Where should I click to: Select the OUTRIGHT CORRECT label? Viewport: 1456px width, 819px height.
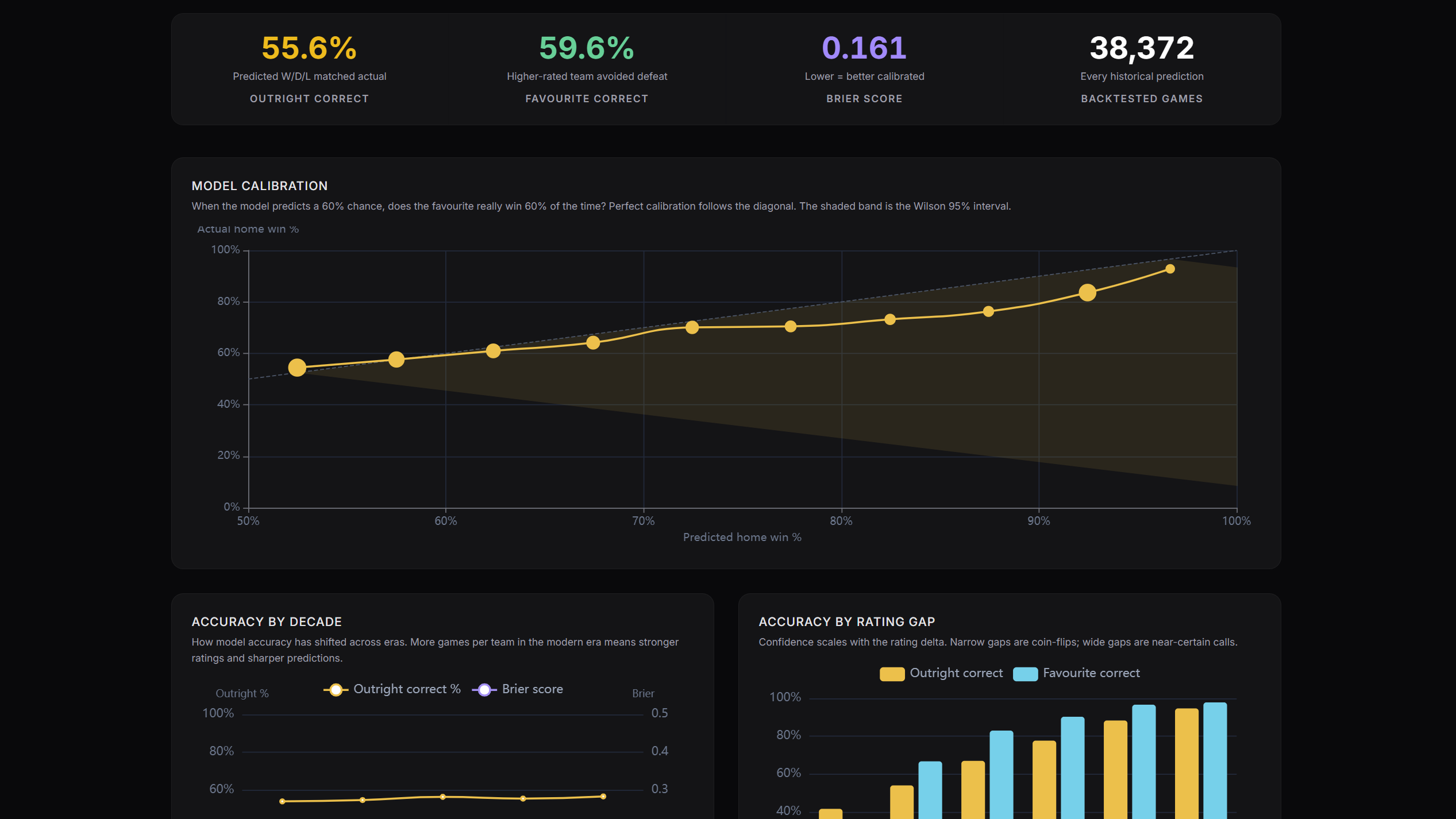click(309, 99)
